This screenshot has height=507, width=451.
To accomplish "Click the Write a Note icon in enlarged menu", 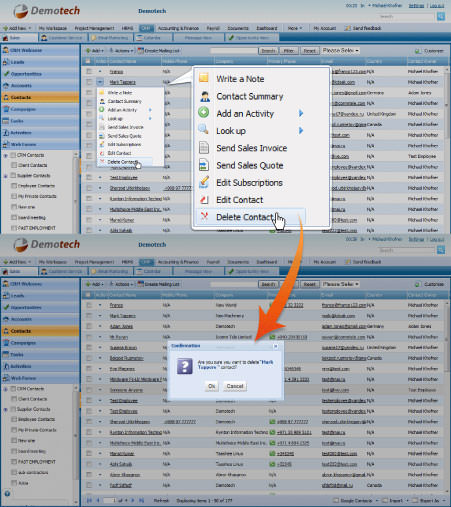I will click(x=204, y=78).
